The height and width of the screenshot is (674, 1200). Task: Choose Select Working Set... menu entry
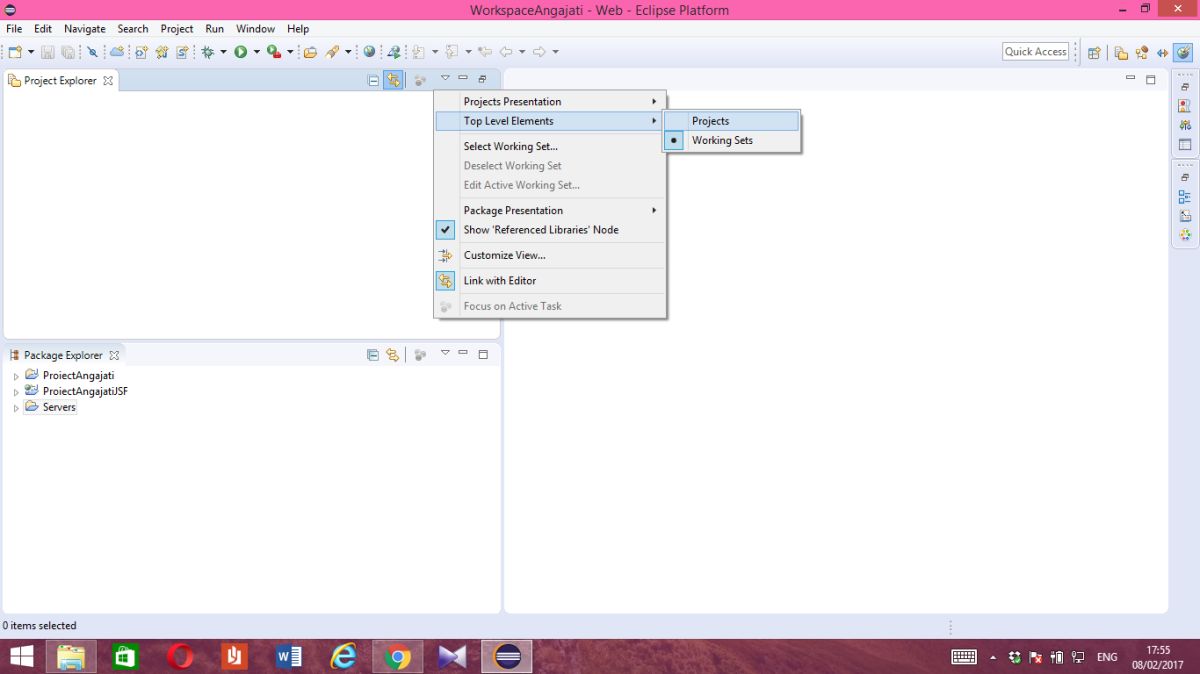point(550,147)
